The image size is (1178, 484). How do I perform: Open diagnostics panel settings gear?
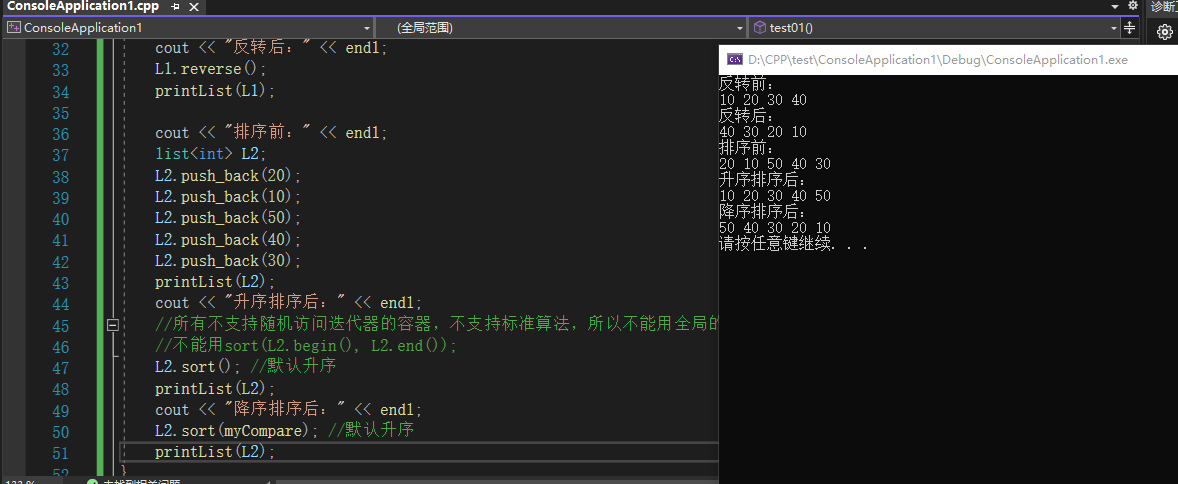(1164, 32)
